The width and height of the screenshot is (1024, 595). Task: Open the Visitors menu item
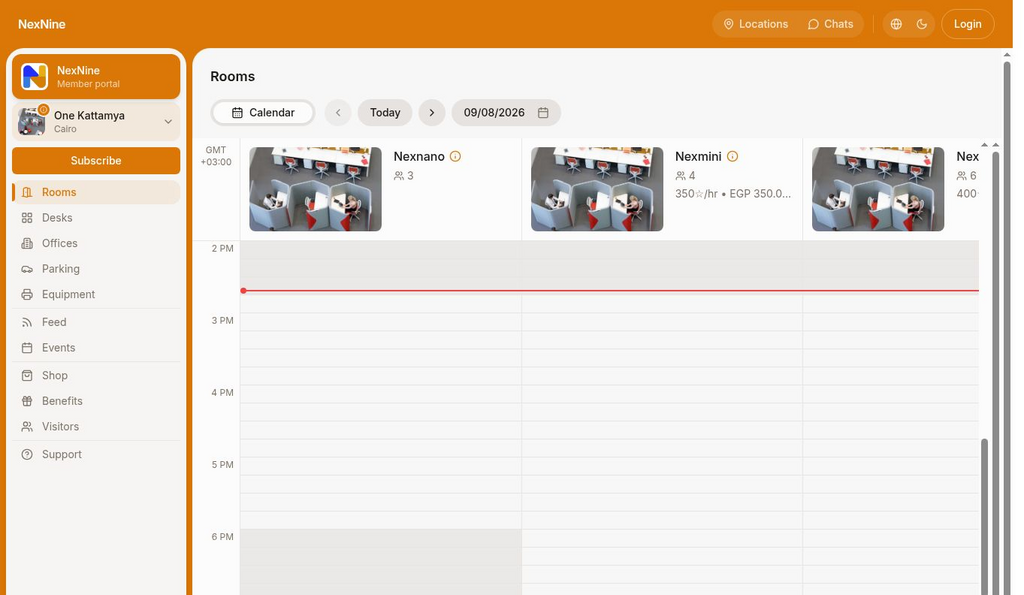coord(96,426)
